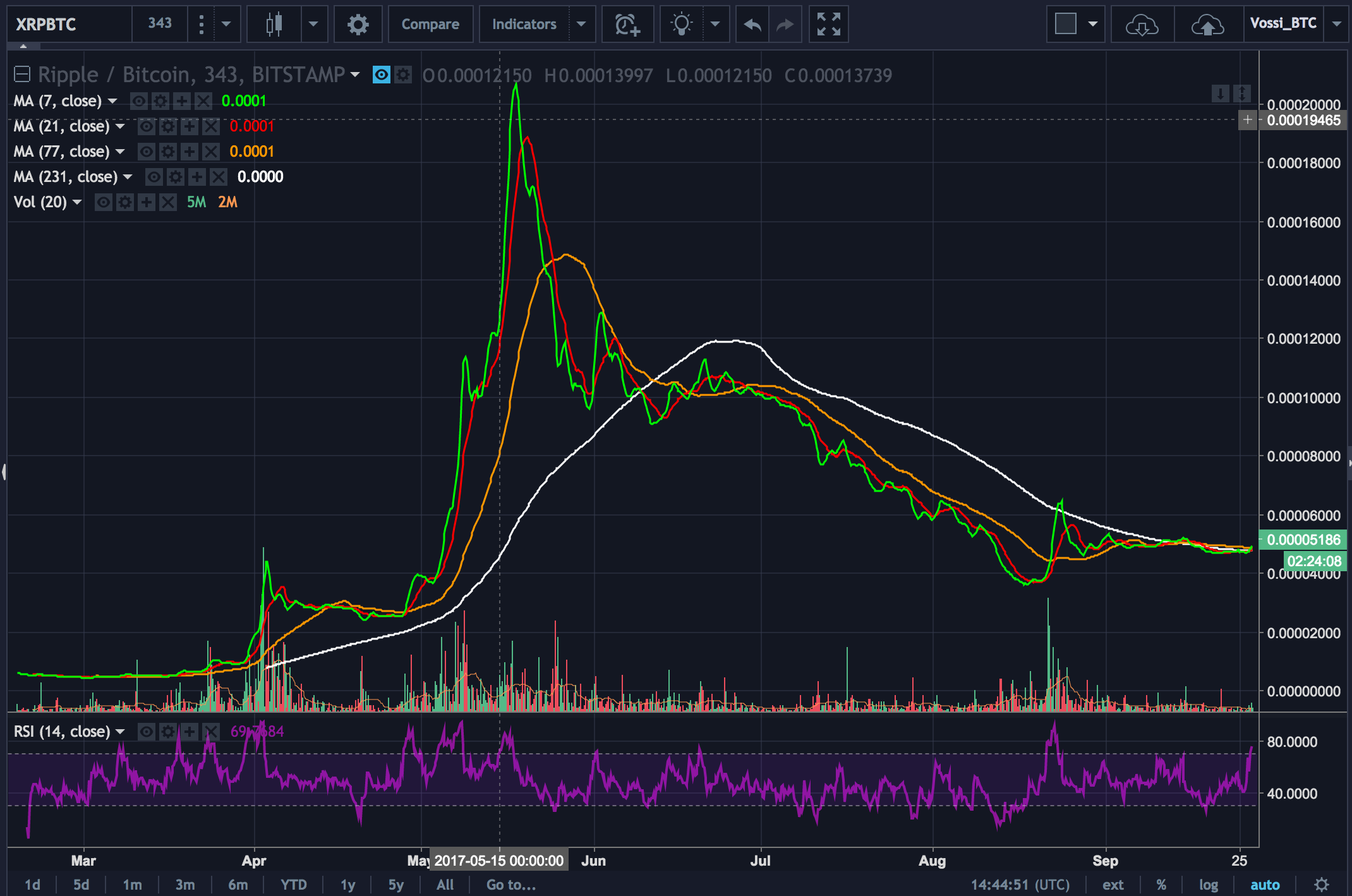Expand the Indicators dropdown arrow
The height and width of the screenshot is (896, 1352).
(581, 25)
